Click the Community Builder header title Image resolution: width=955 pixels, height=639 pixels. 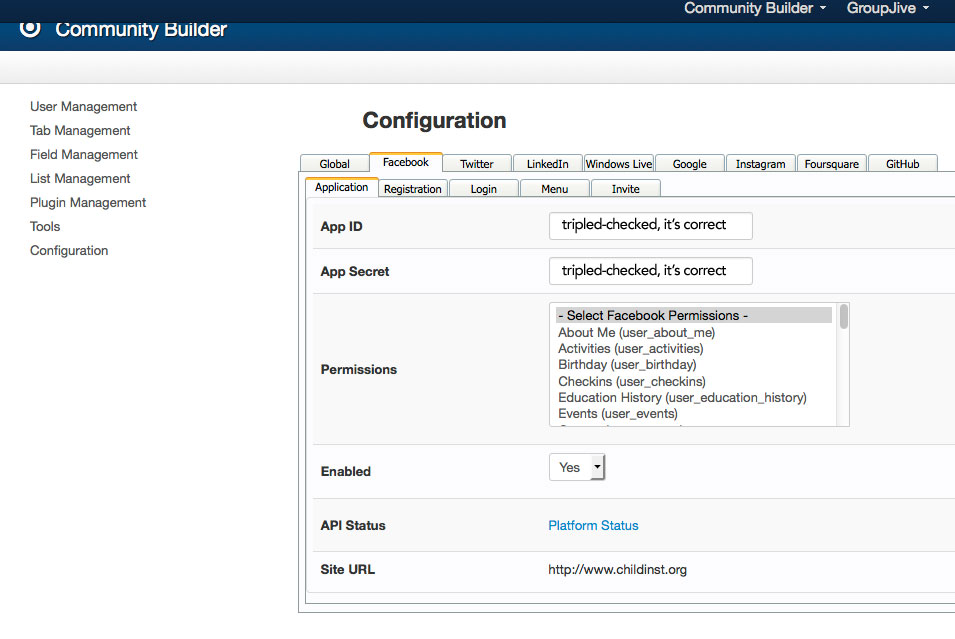pos(141,29)
